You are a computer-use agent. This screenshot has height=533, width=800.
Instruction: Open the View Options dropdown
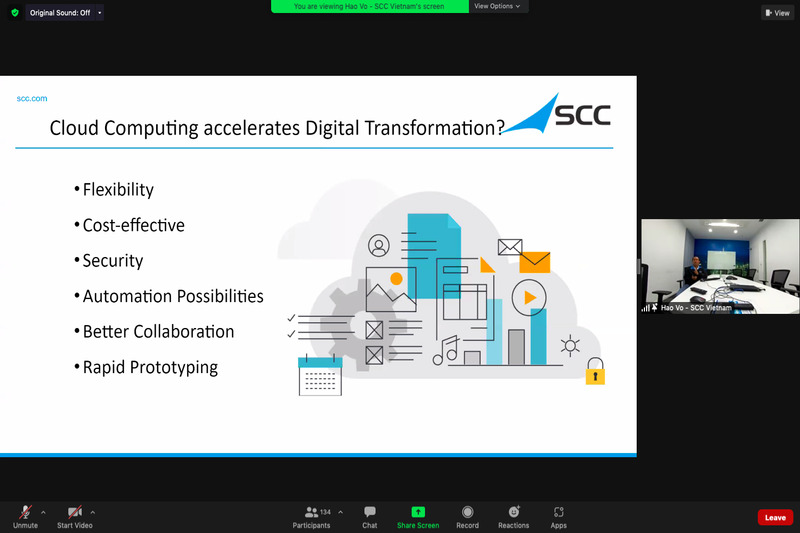[497, 6]
